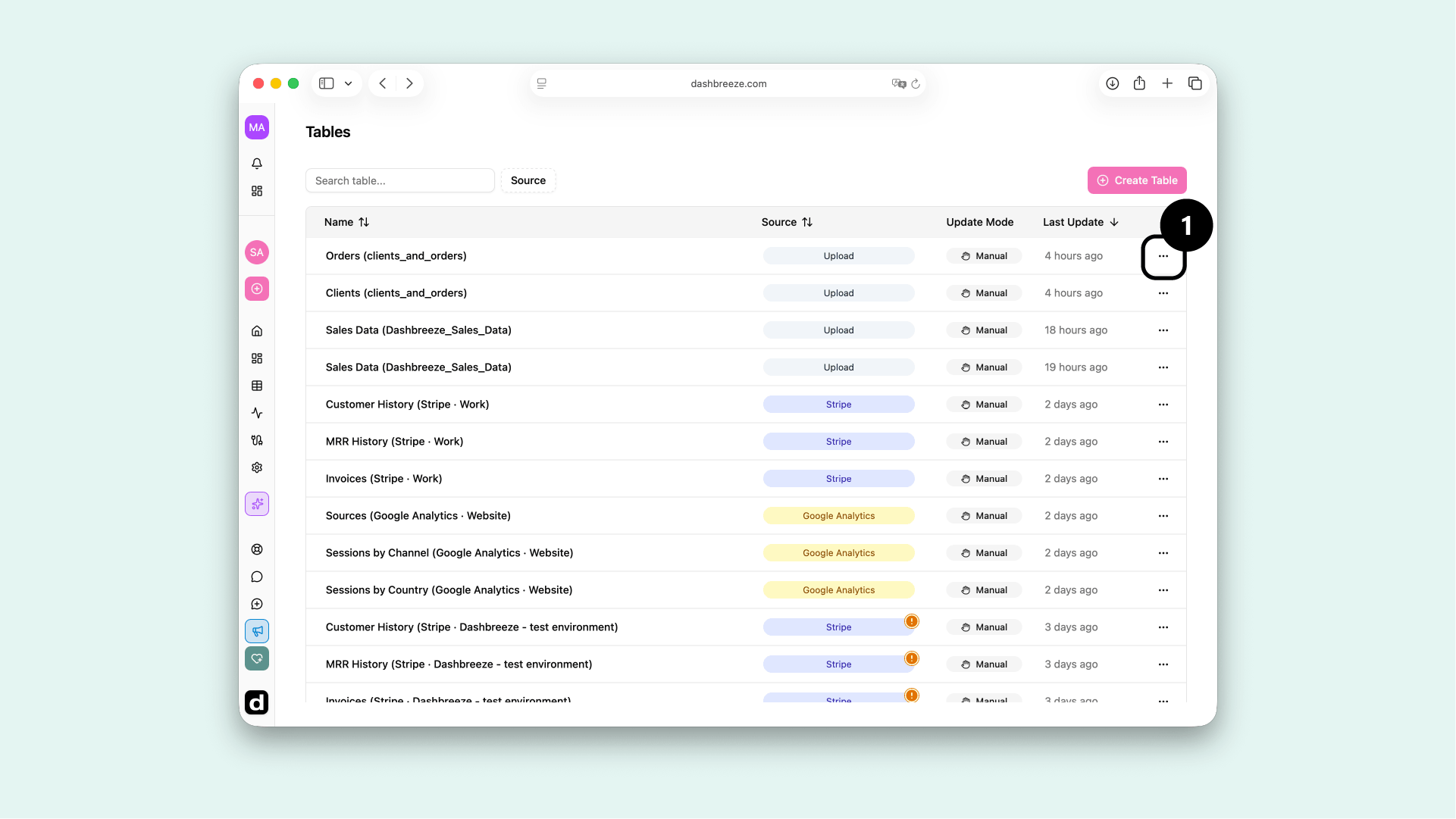Open options menu for Invoices (Stripe · Work)
The image size is (1456, 819).
[1163, 479]
